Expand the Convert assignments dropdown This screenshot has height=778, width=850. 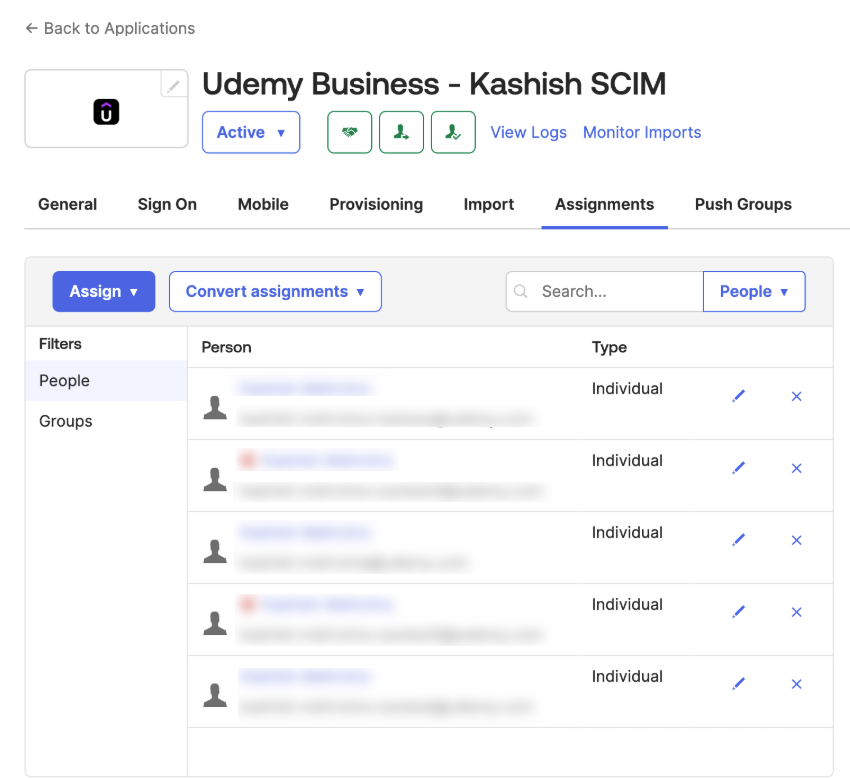tap(275, 291)
